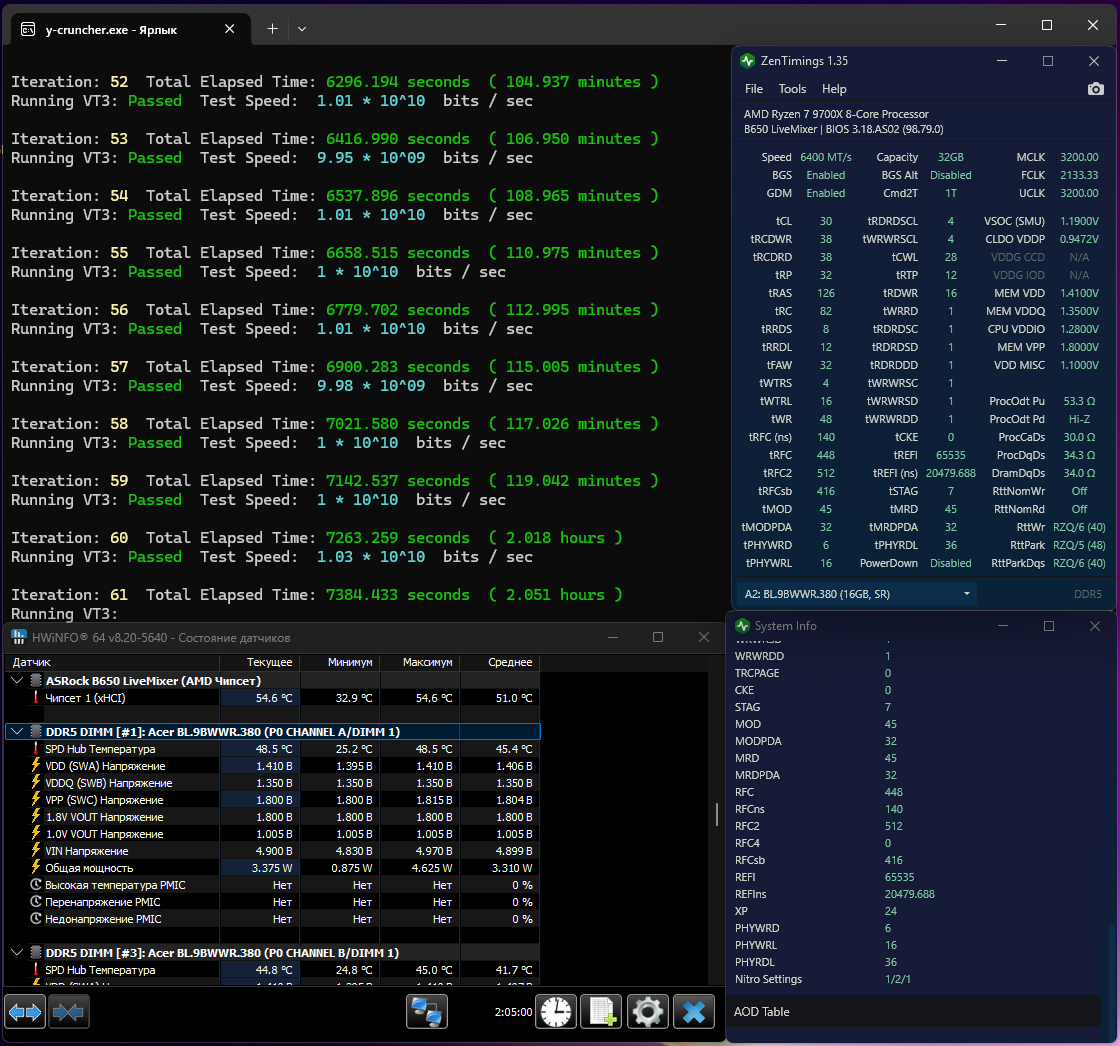Maximize the ZenTimings window
This screenshot has height=1046, width=1120.
tap(1048, 61)
